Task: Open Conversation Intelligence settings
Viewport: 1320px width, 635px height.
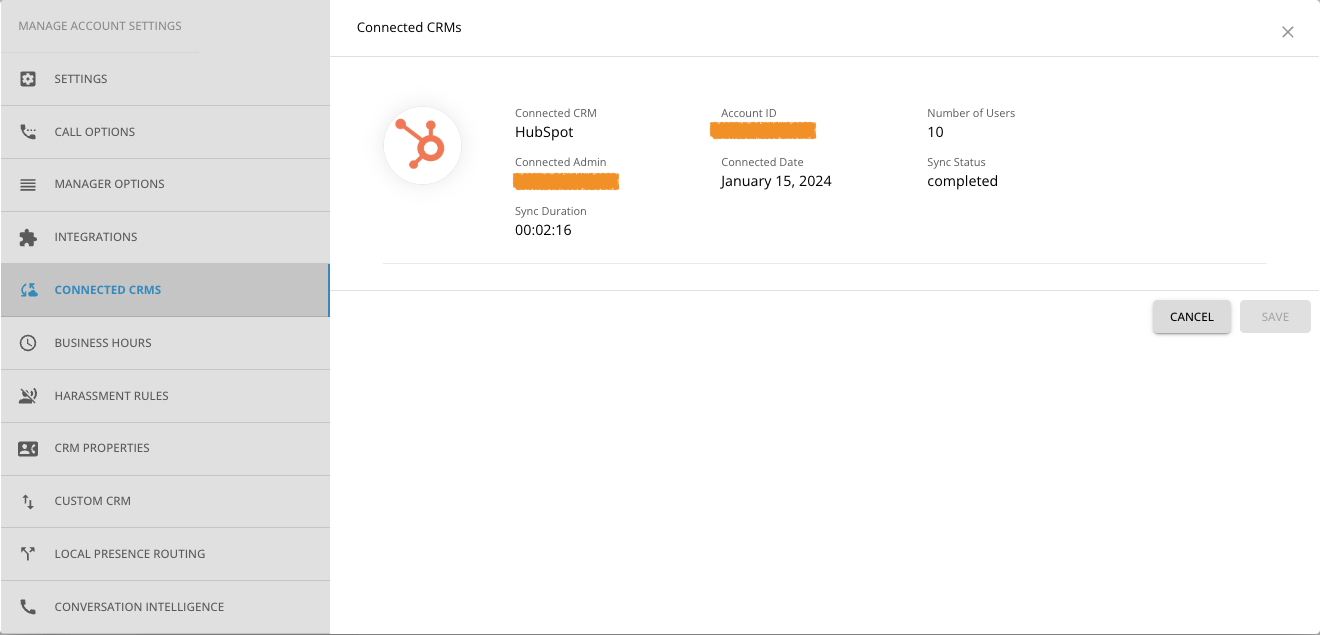Action: (165, 607)
